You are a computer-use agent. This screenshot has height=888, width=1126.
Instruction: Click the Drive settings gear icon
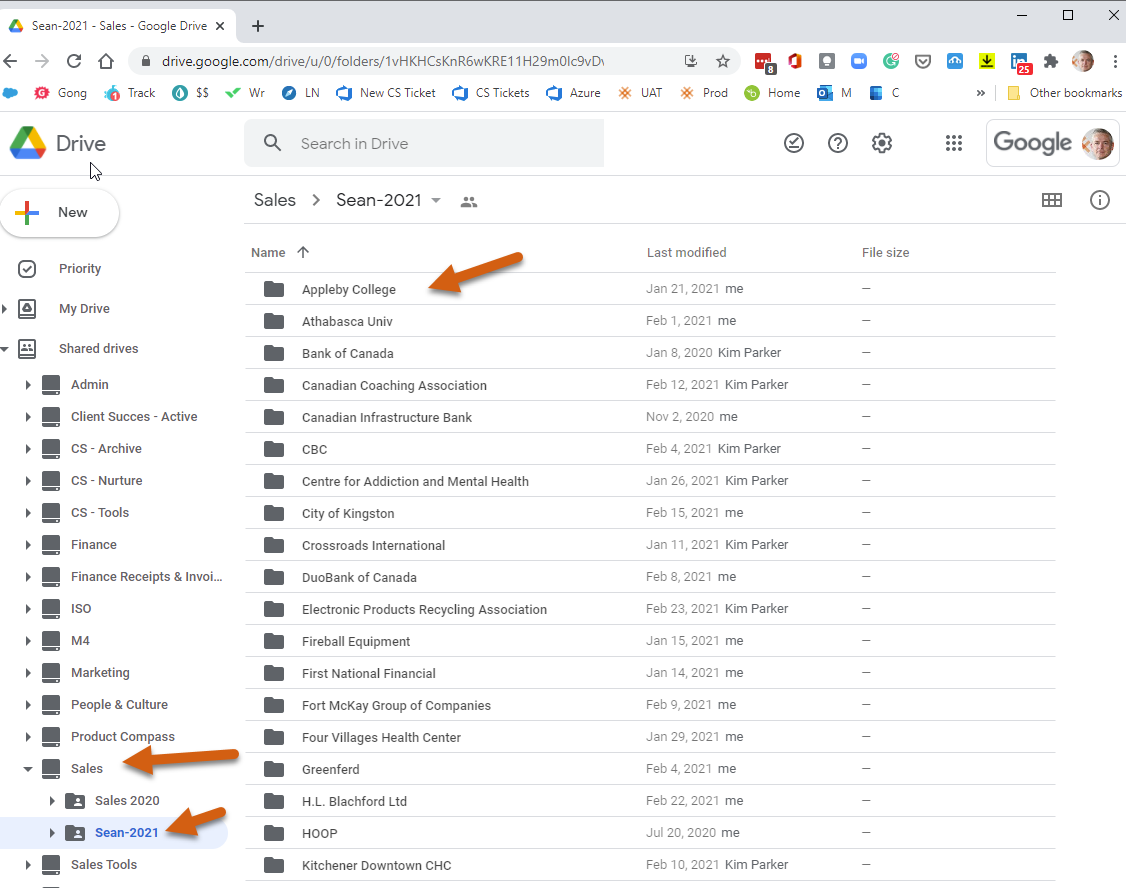point(881,143)
